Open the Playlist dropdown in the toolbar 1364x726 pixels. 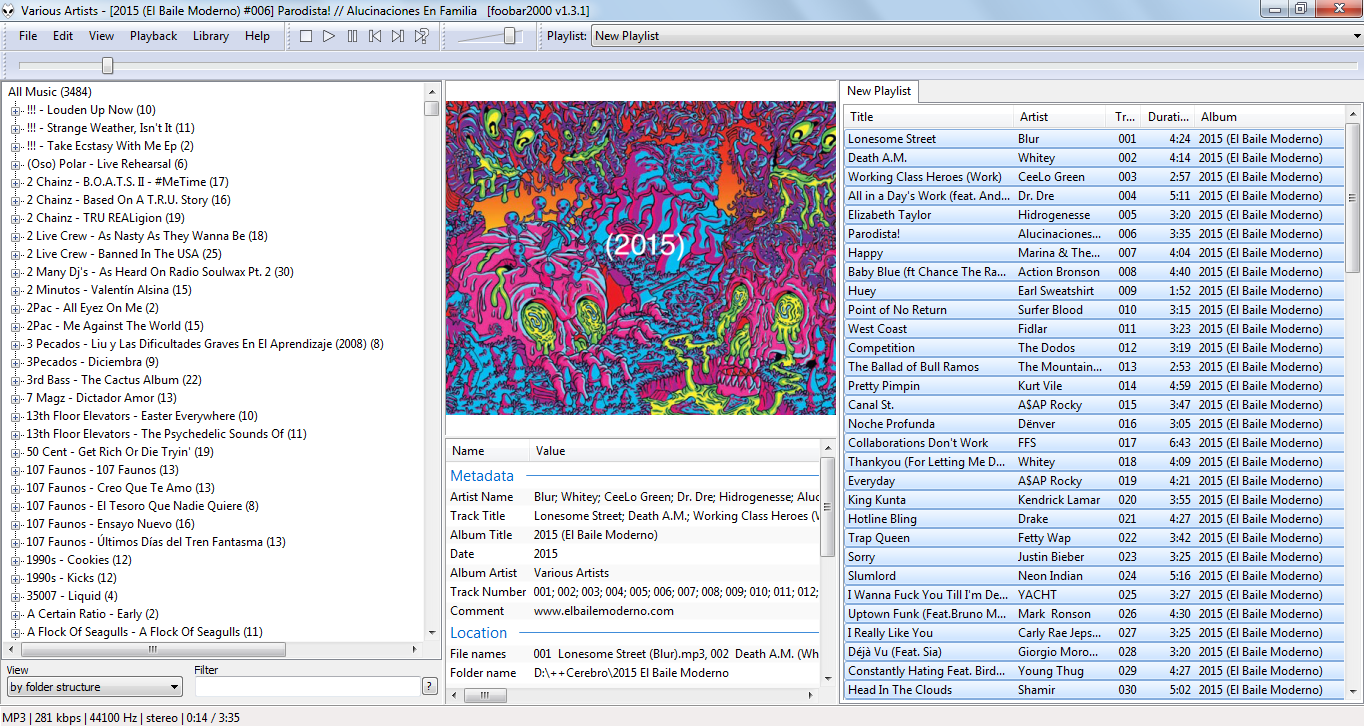click(x=1355, y=36)
